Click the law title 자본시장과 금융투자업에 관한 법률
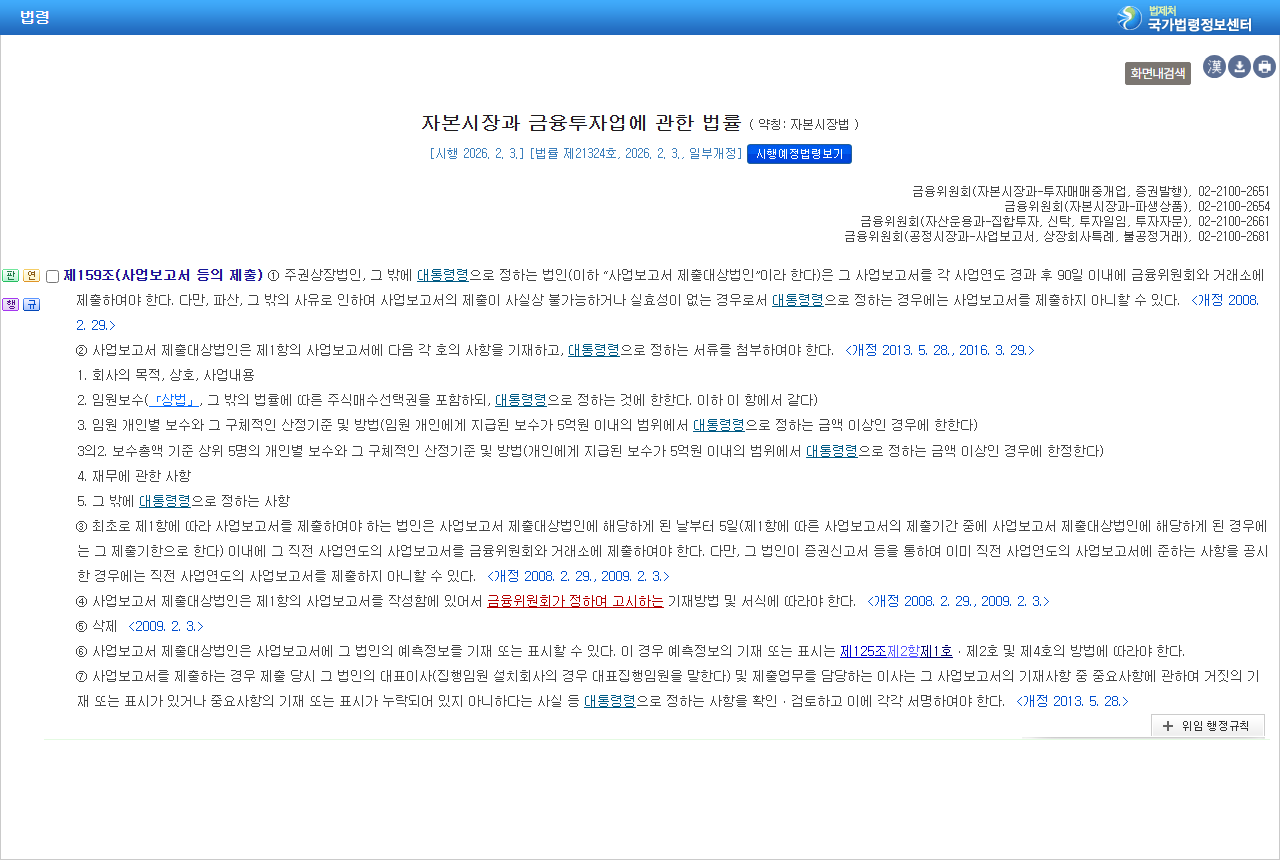This screenshot has width=1280, height=860. pos(581,123)
